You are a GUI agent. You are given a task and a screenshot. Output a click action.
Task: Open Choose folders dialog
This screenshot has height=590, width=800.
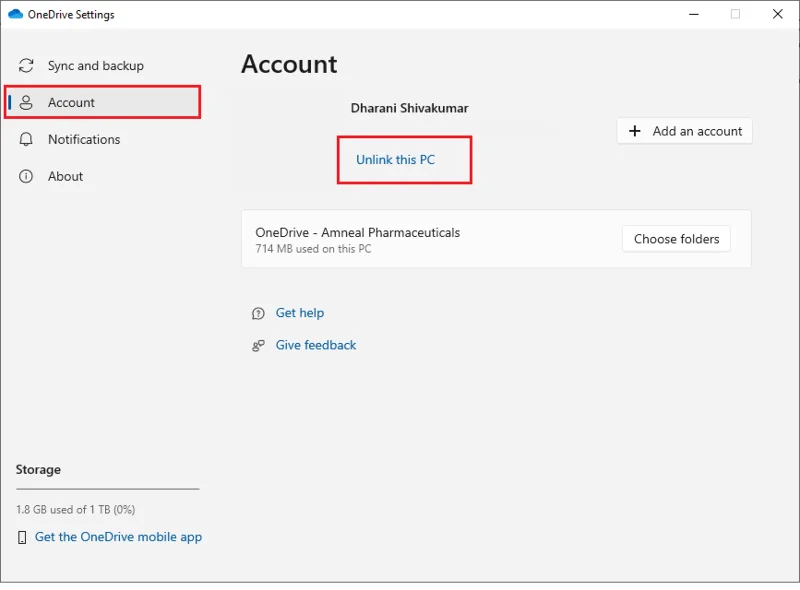(676, 239)
